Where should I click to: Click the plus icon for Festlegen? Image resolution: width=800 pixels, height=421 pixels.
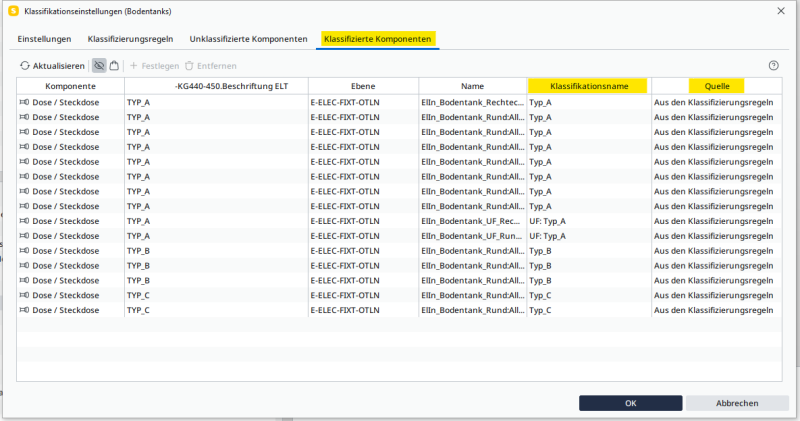click(x=134, y=66)
